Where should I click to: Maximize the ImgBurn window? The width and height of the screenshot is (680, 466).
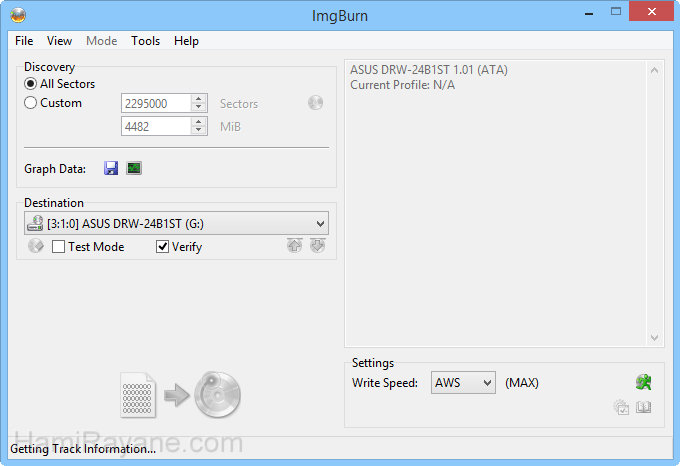click(x=616, y=12)
